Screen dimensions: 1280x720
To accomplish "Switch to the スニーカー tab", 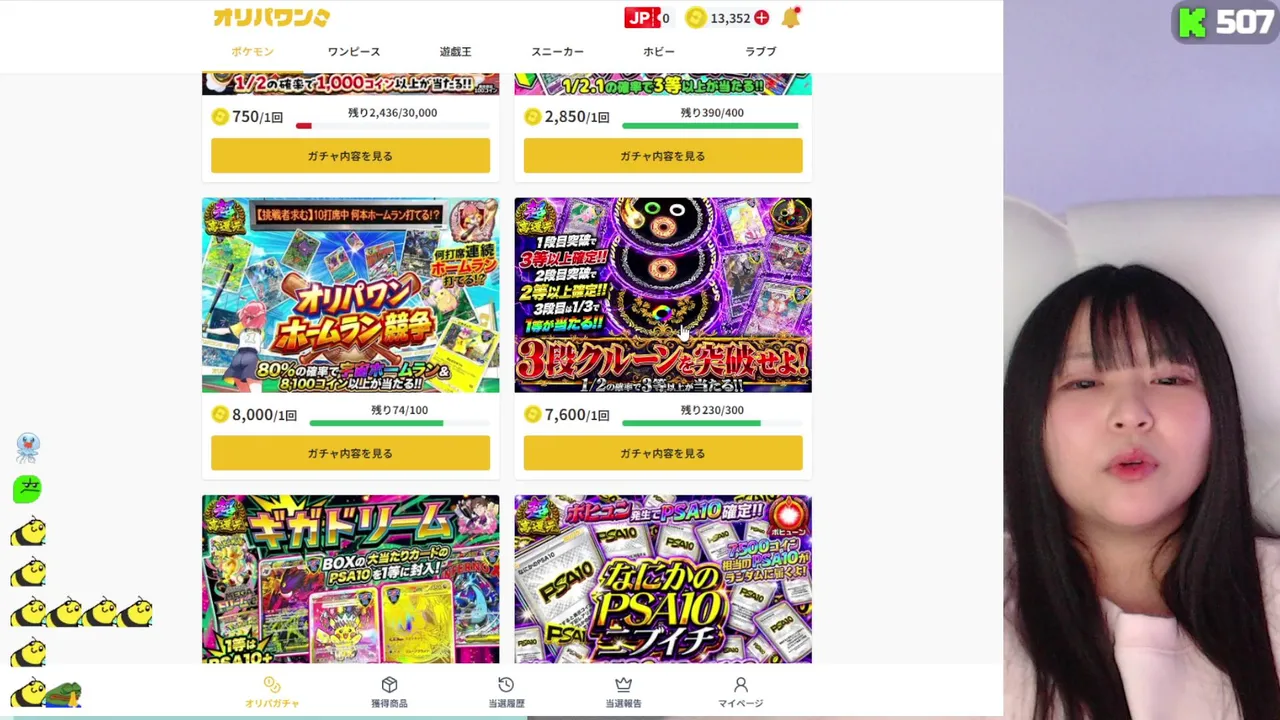I will click(557, 52).
